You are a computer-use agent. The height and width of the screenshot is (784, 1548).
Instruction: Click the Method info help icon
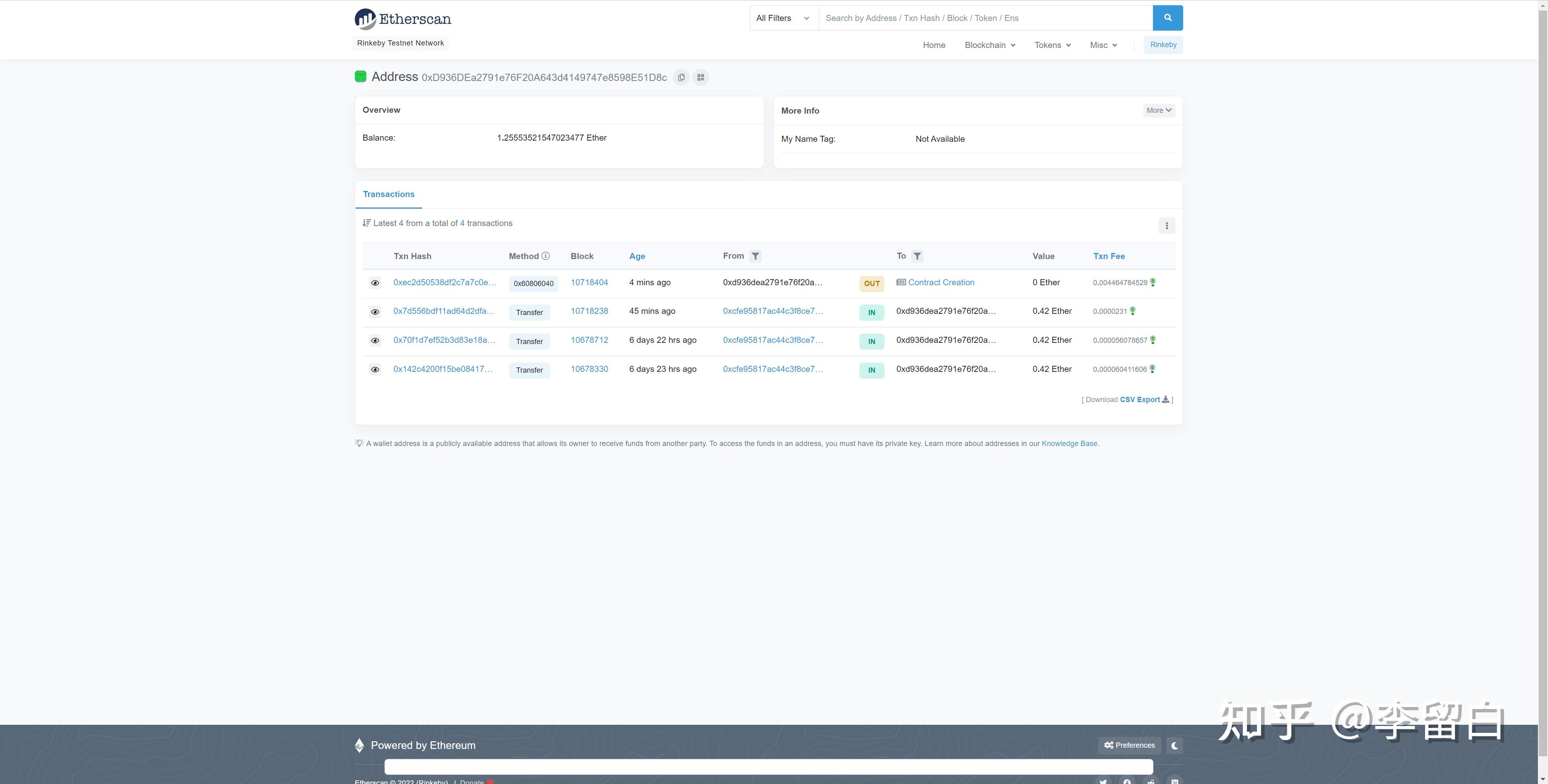pos(546,256)
